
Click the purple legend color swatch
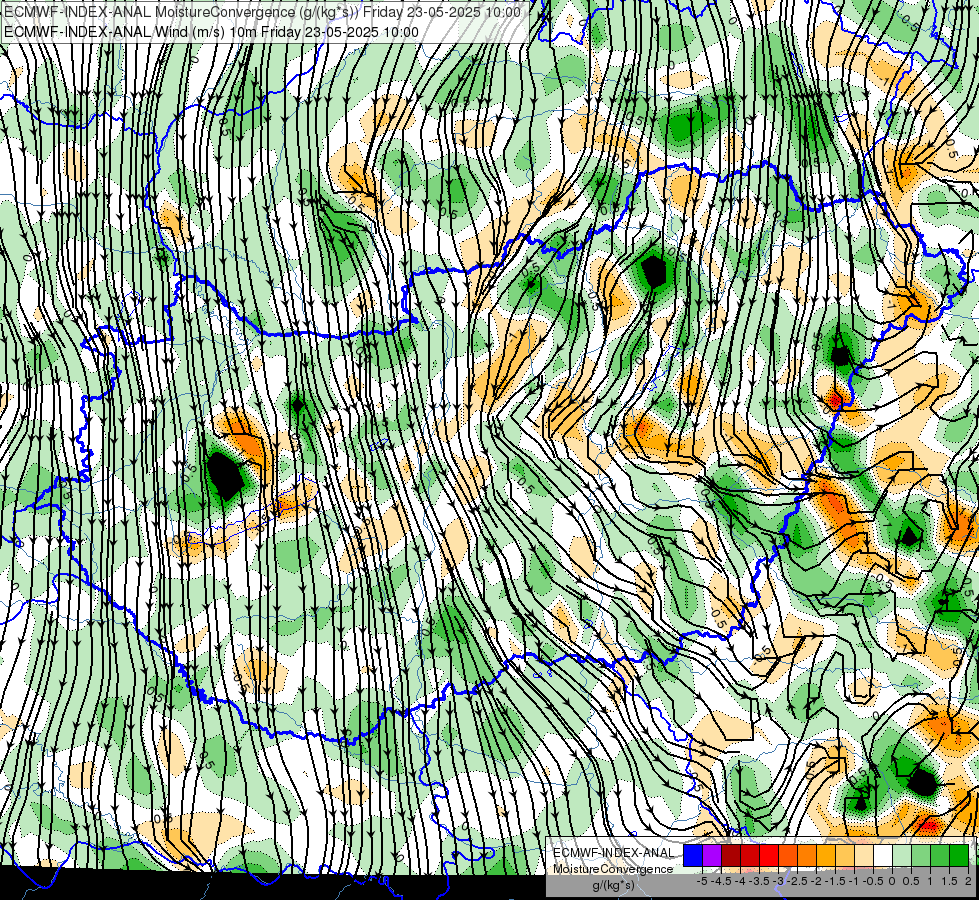pos(712,855)
